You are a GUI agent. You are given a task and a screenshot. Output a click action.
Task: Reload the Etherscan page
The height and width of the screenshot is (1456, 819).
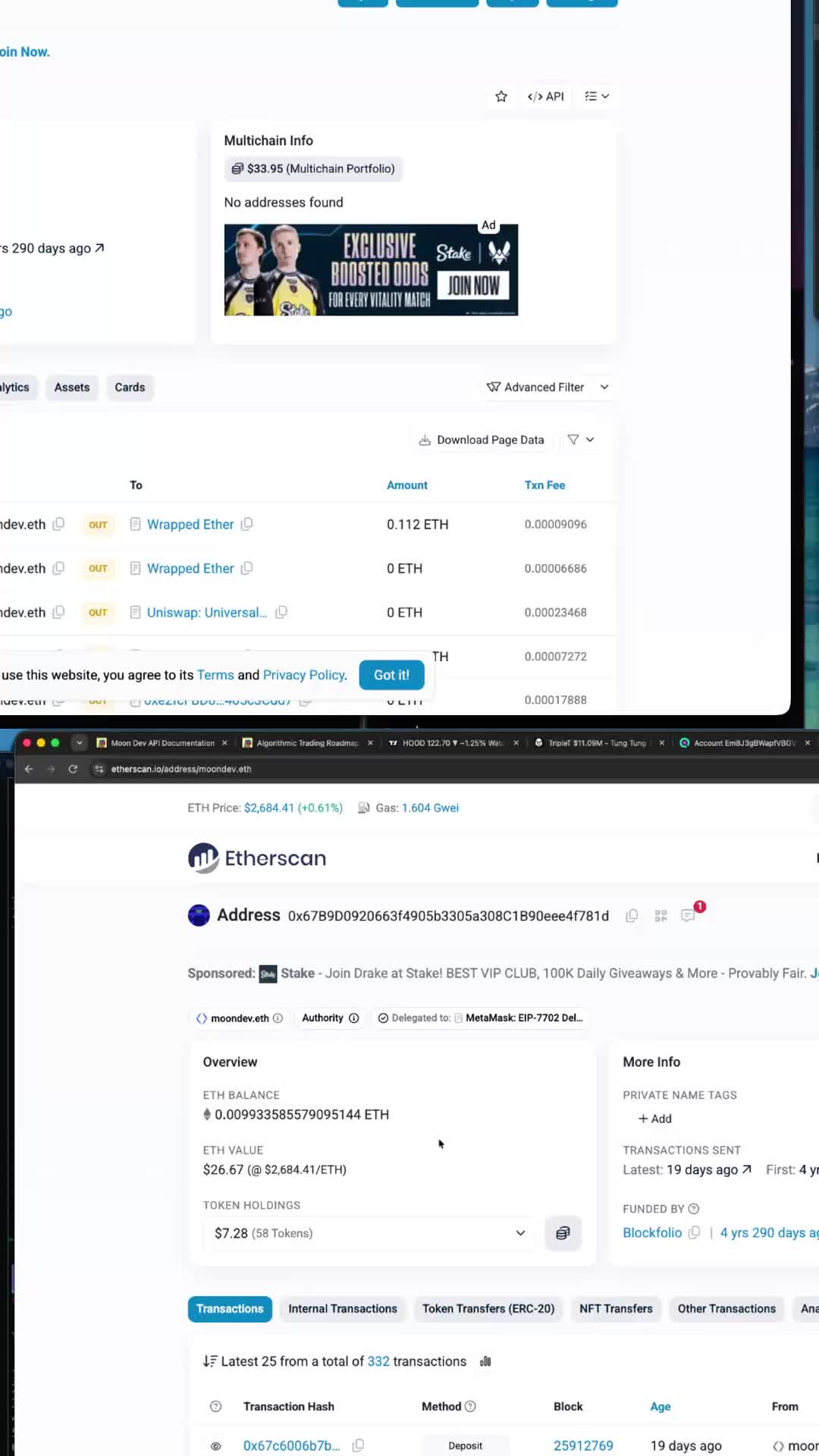click(x=73, y=769)
